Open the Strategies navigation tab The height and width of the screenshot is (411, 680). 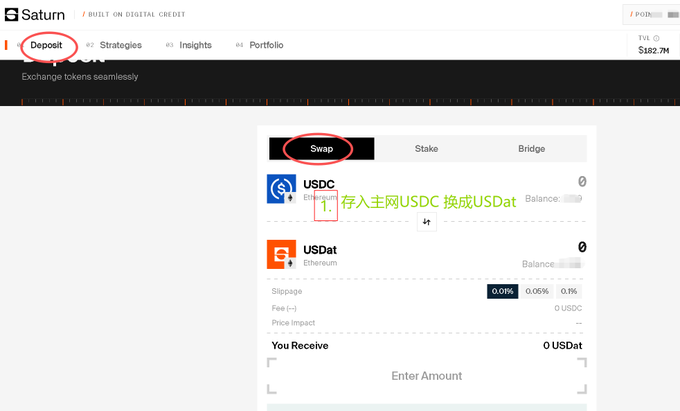click(x=121, y=45)
